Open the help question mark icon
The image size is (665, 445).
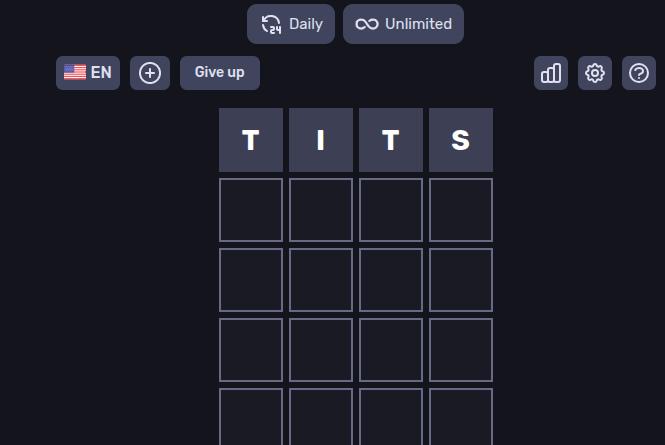pos(639,73)
